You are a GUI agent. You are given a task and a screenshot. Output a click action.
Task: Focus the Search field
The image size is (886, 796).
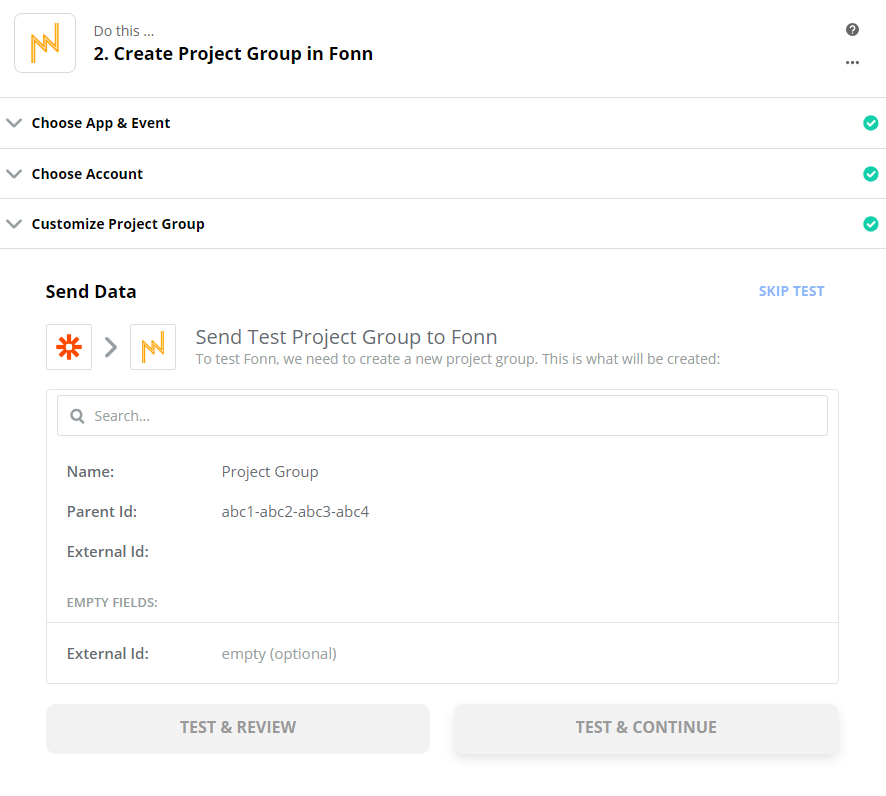442,416
